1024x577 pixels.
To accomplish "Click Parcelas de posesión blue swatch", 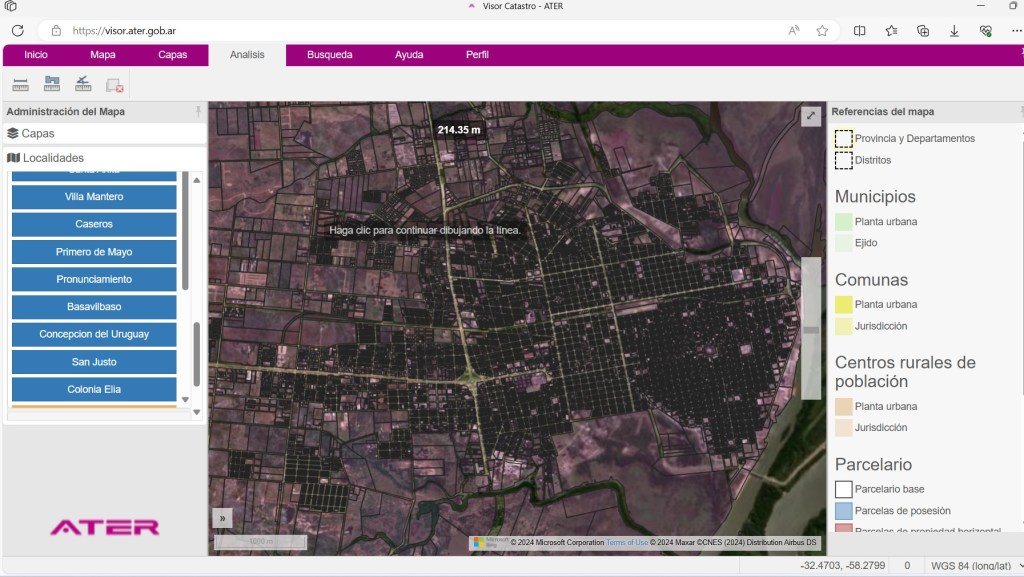I will pyautogui.click(x=843, y=510).
